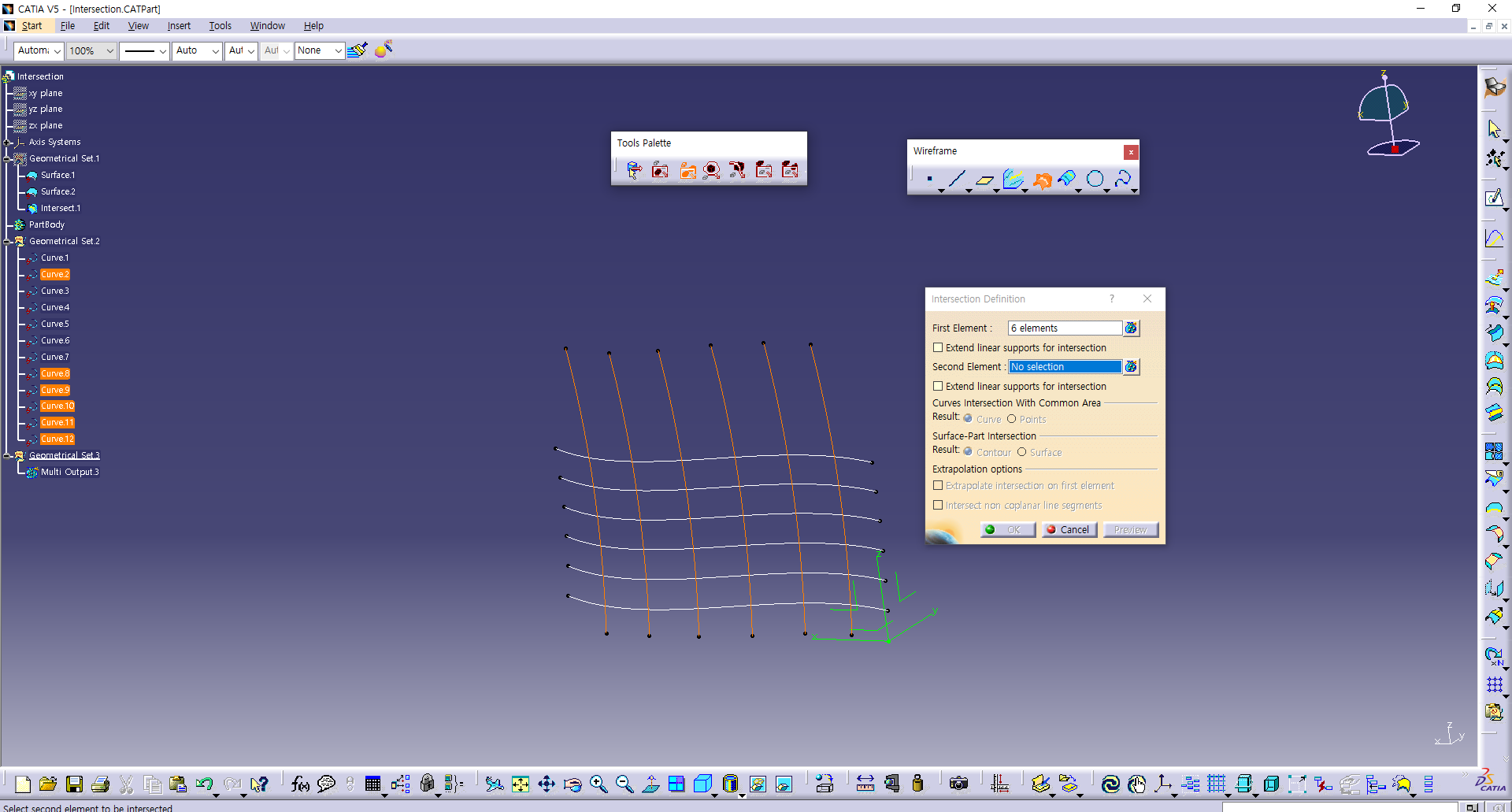This screenshot has width=1512, height=812.
Task: Select the Curve result radio button
Action: [968, 419]
